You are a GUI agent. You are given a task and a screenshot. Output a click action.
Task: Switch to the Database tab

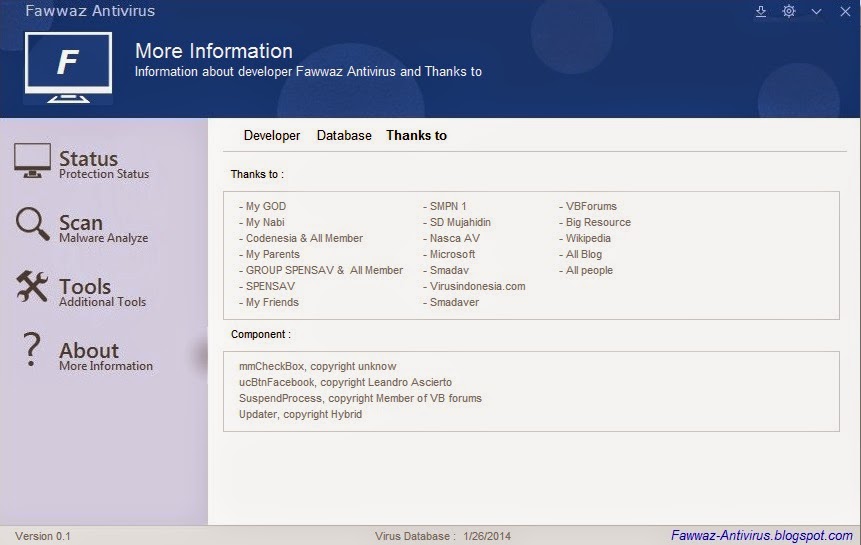344,135
